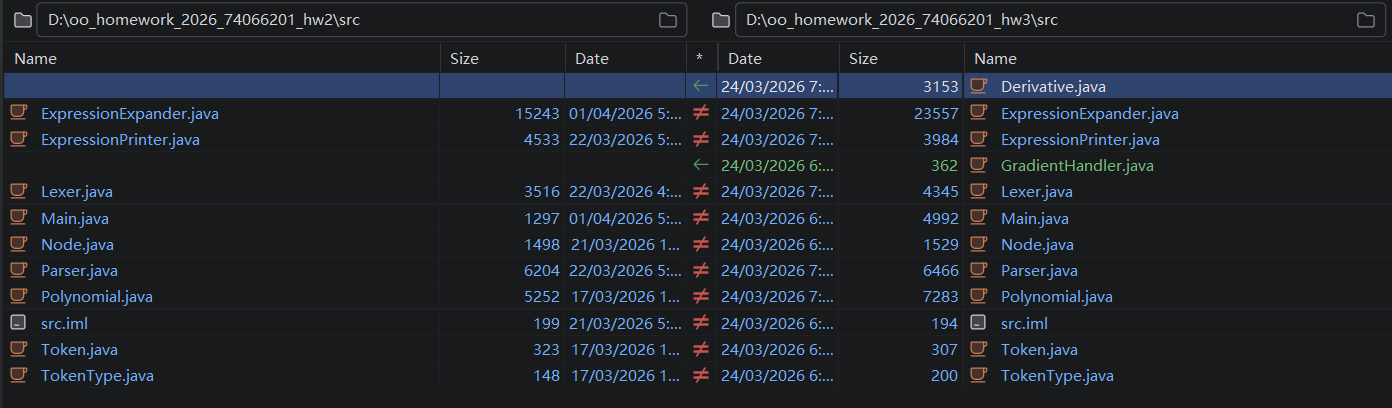
Task: Click not-equal icon on Lexer.java row
Action: [x=701, y=191]
